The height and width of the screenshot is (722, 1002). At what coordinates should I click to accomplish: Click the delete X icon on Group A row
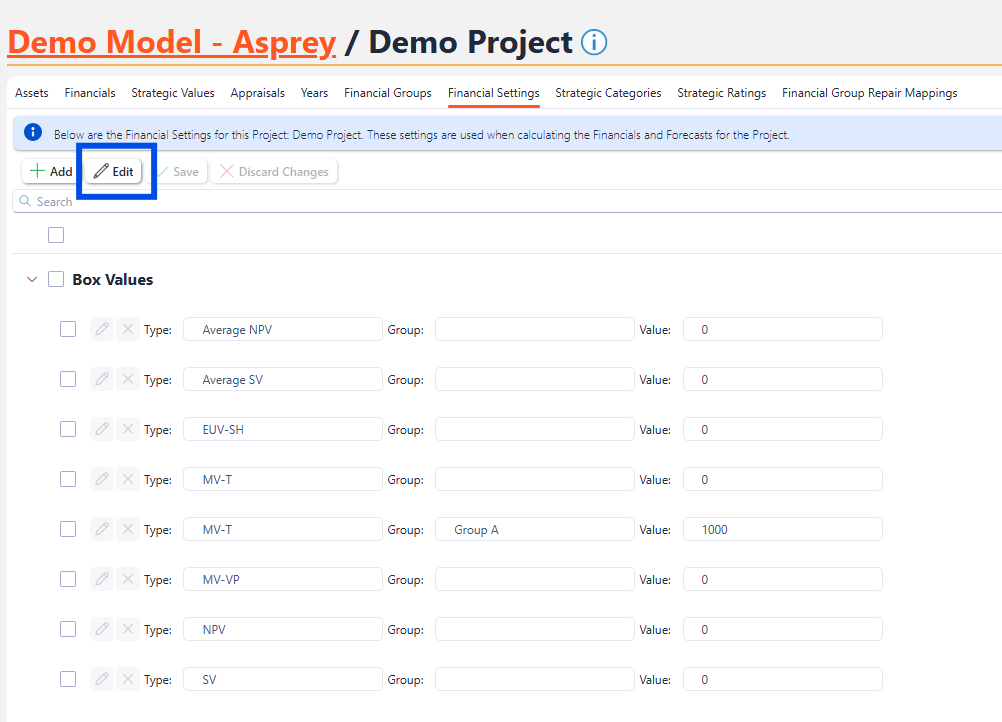(x=128, y=529)
